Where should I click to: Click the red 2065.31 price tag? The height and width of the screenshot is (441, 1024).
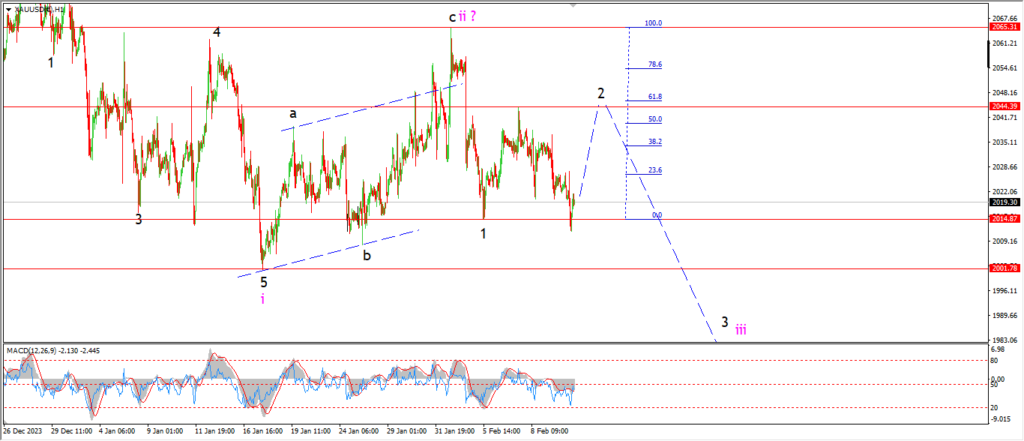click(1003, 28)
